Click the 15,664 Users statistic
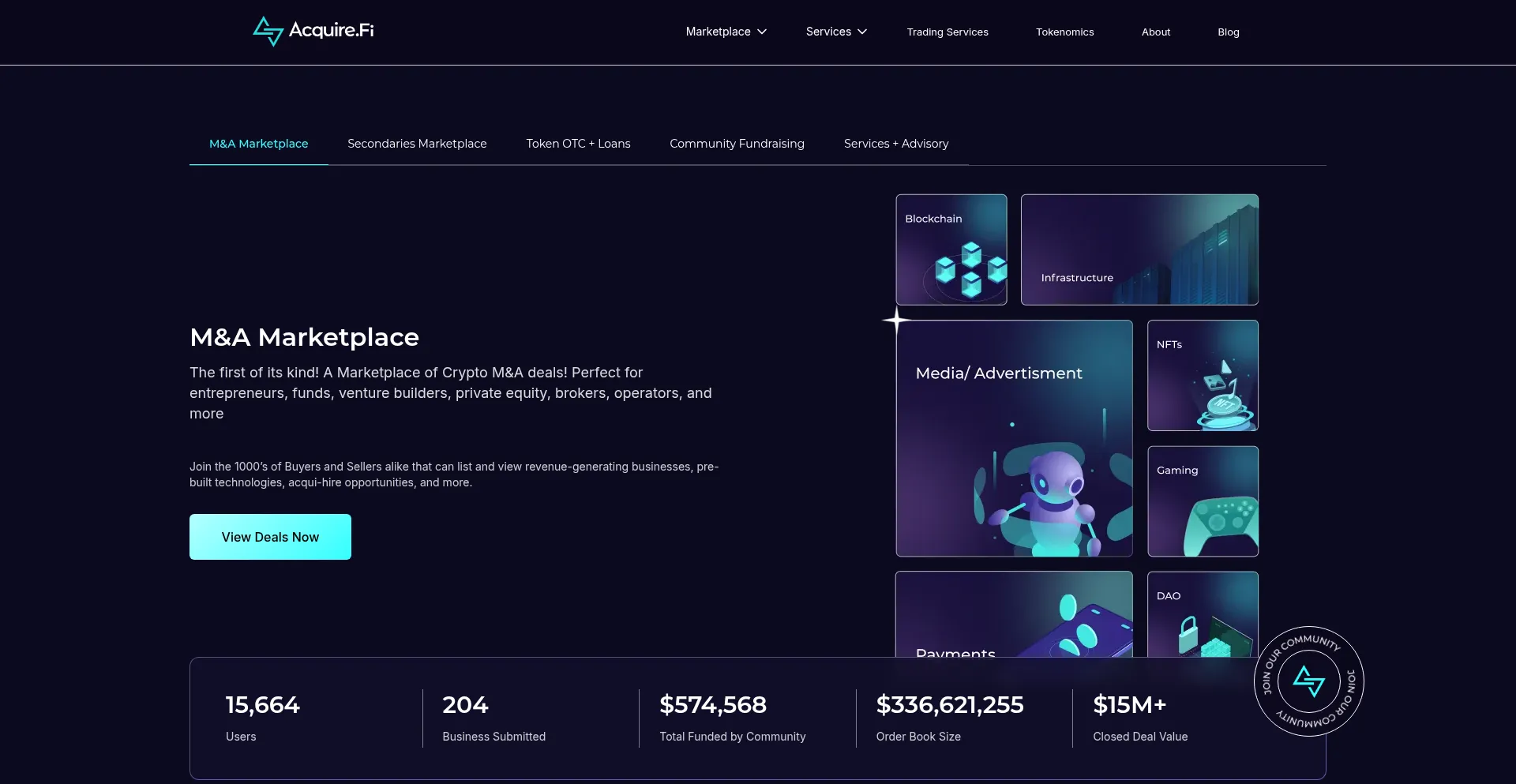Viewport: 1516px width, 784px height. click(x=262, y=718)
